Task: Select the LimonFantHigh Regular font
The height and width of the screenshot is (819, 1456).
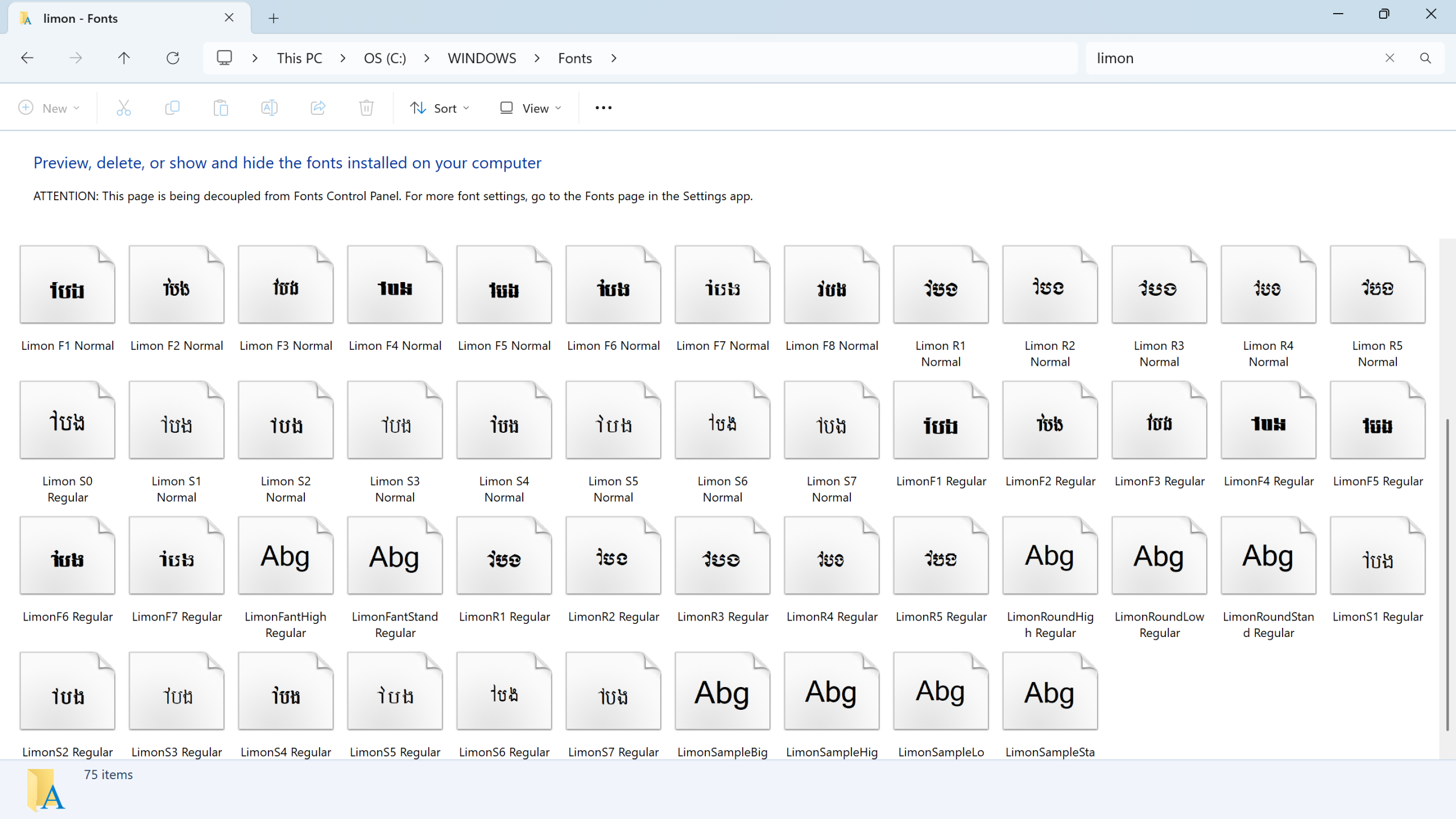Action: (286, 578)
